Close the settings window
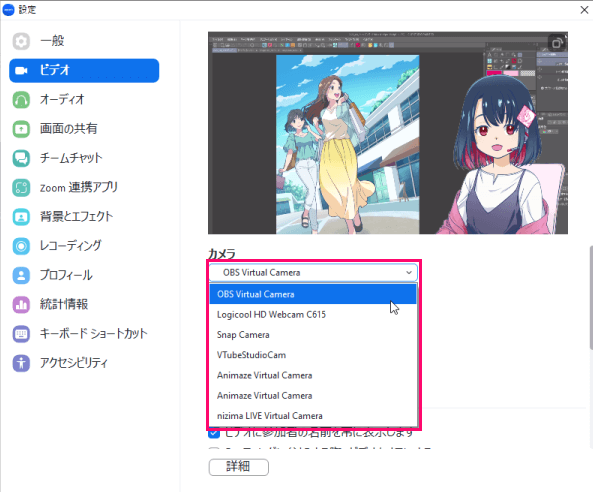 pos(584,10)
